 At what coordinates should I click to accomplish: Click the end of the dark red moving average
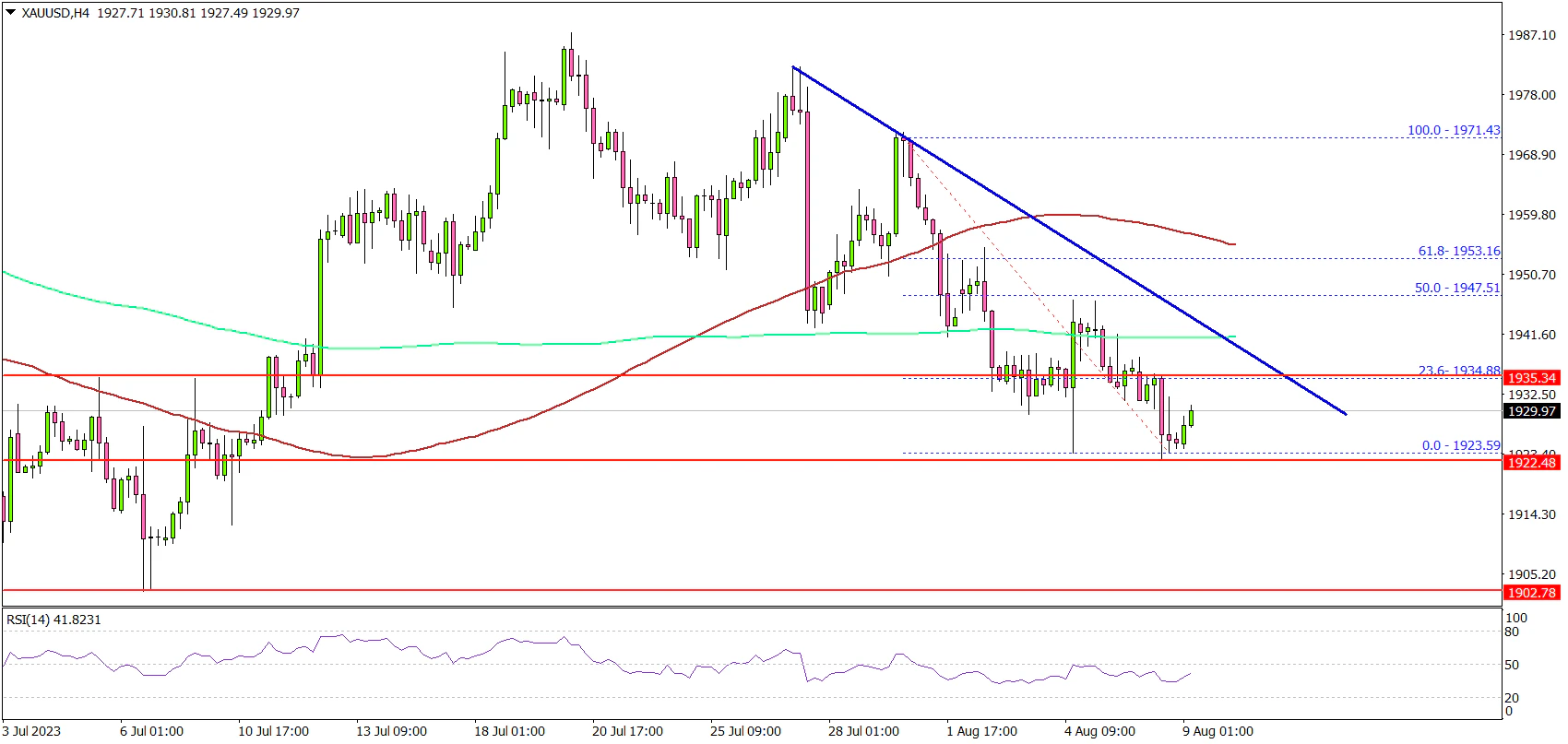tap(1234, 244)
